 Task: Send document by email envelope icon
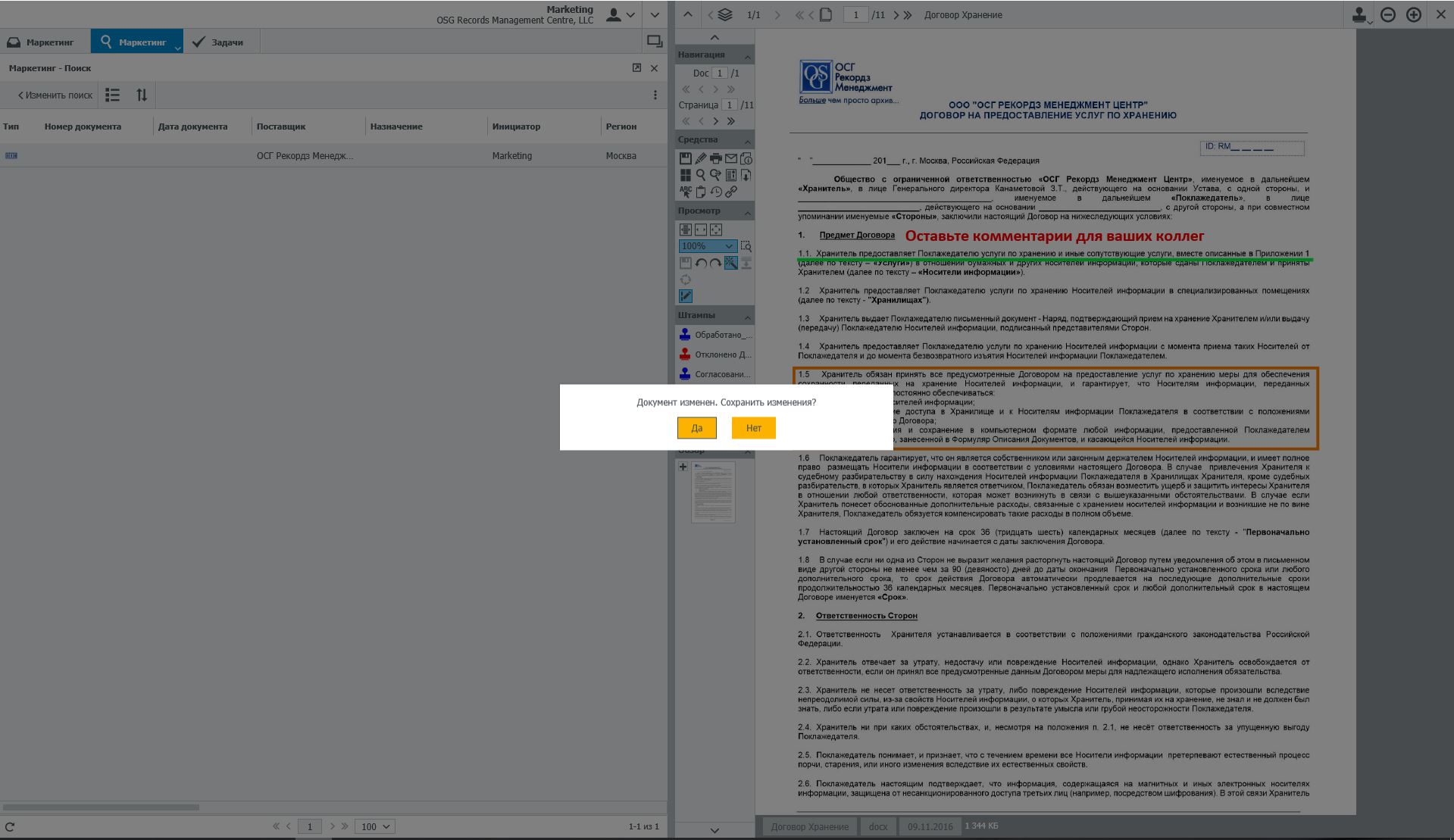730,158
